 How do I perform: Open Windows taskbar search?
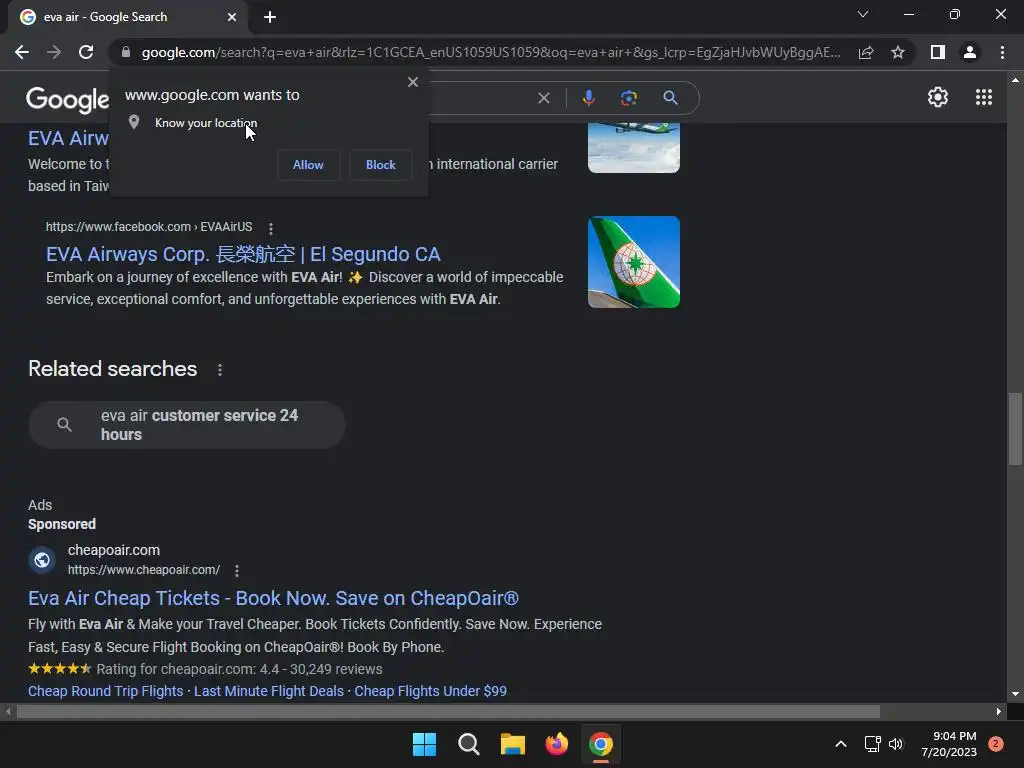468,744
